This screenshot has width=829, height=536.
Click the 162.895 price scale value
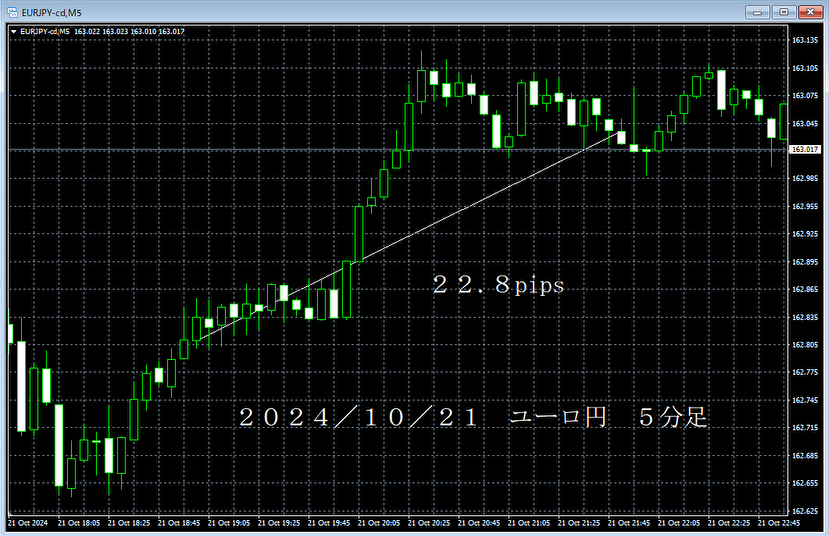(805, 262)
